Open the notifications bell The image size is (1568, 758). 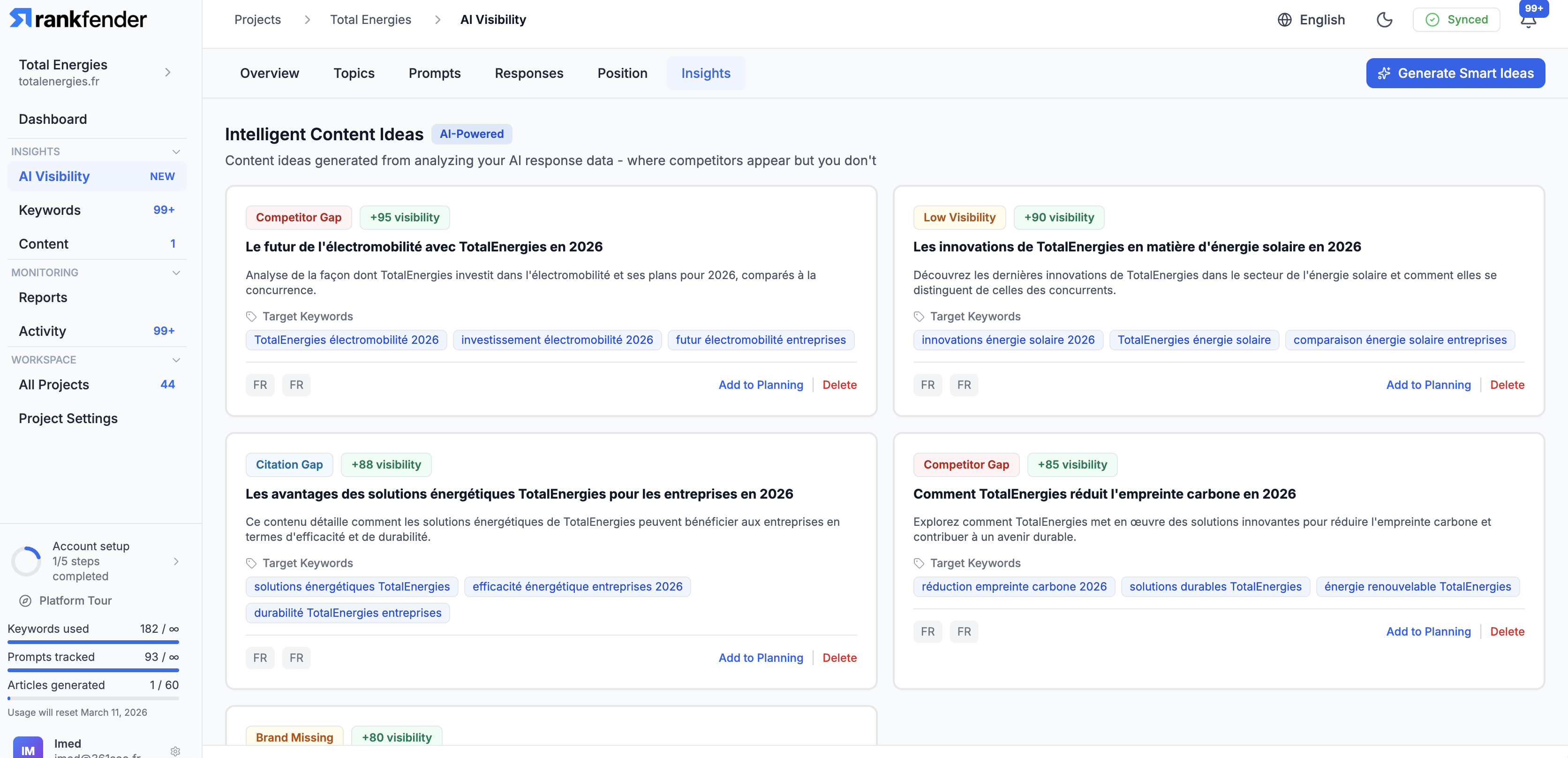point(1528,21)
